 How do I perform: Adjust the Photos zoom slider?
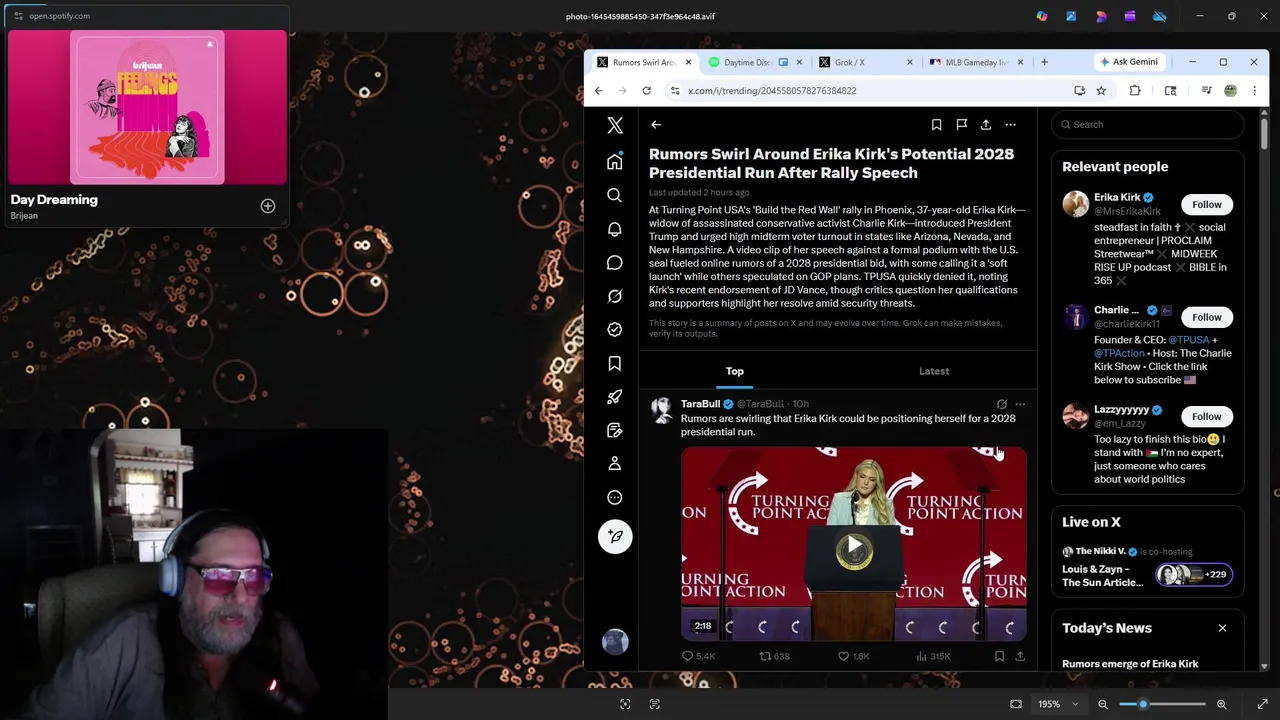point(1162,704)
